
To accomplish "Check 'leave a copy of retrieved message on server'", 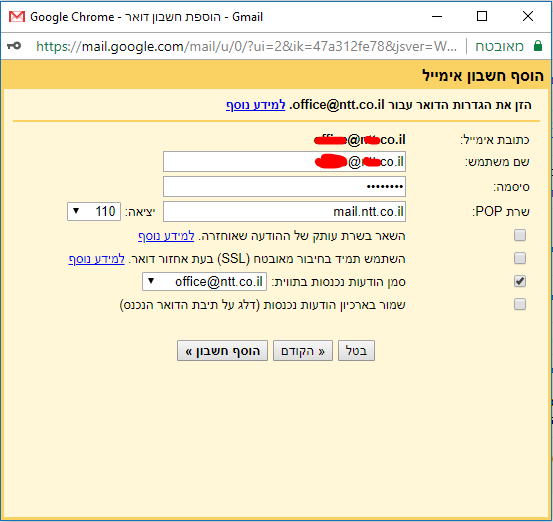I will pyautogui.click(x=519, y=235).
